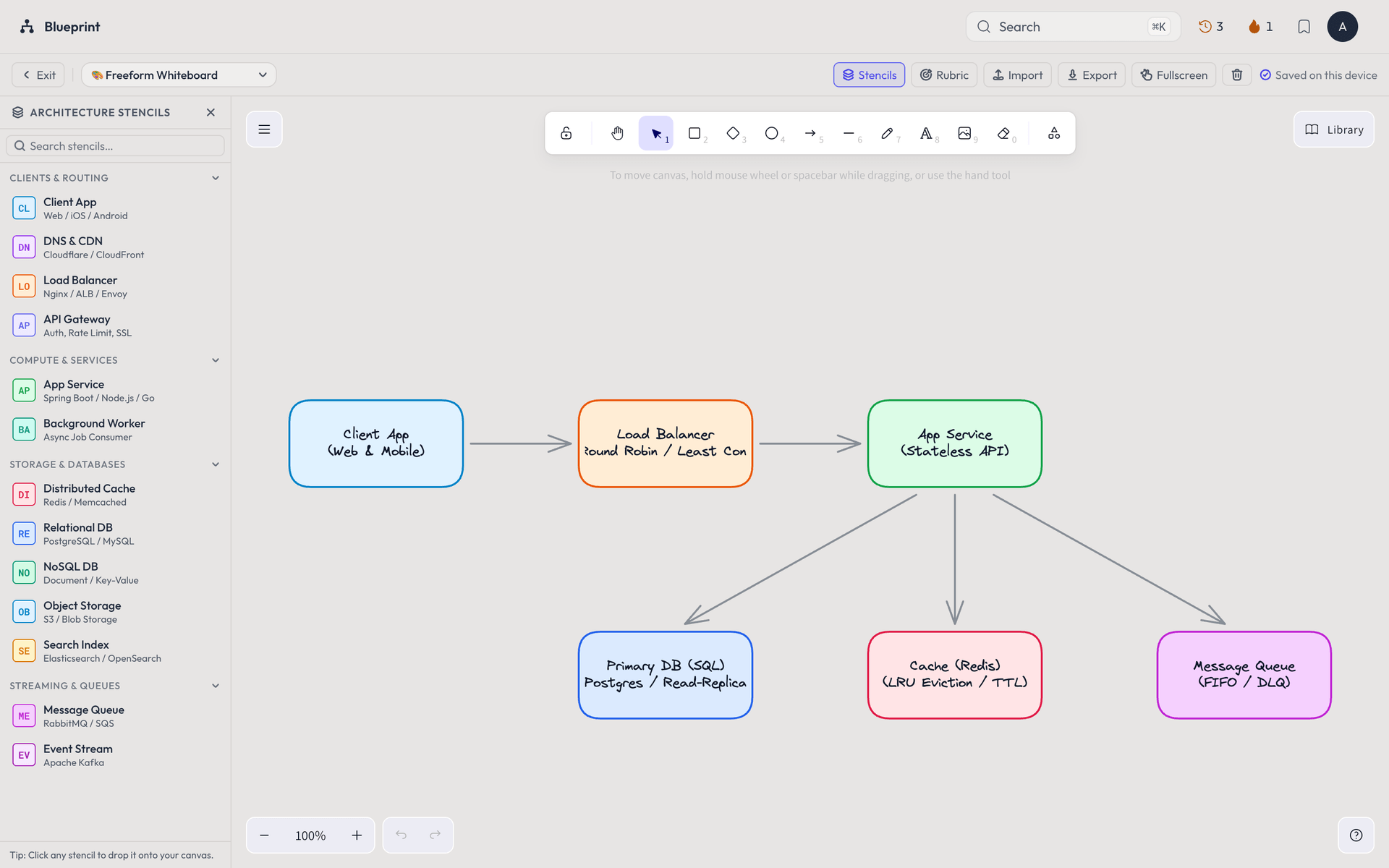This screenshot has width=1389, height=868.
Task: Delete canvas with trash icon
Action: (x=1237, y=75)
